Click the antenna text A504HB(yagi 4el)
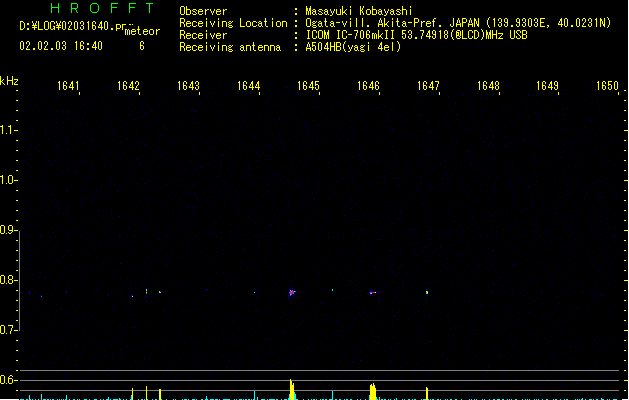 click(353, 47)
